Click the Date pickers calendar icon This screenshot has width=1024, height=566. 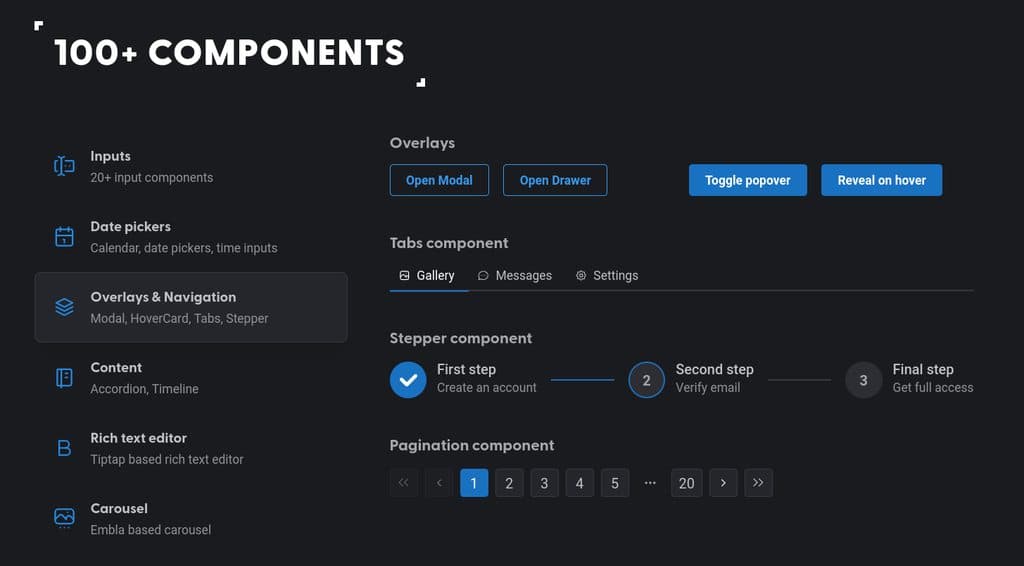pos(64,237)
